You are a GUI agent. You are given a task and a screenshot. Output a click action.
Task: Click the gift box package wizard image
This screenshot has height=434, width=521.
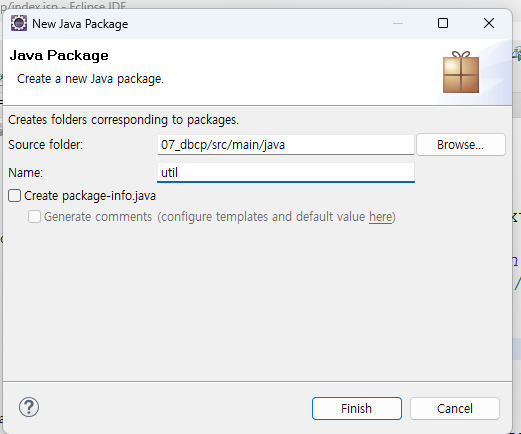(461, 72)
